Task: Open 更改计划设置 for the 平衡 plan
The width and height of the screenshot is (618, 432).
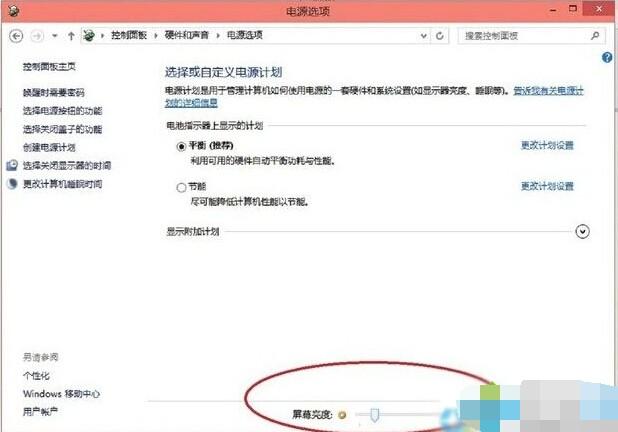Action: click(x=547, y=146)
